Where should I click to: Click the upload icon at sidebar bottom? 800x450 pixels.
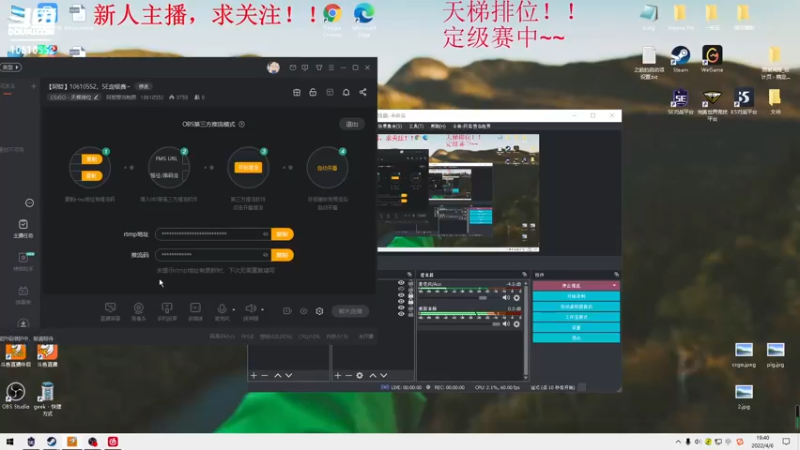click(x=23, y=323)
